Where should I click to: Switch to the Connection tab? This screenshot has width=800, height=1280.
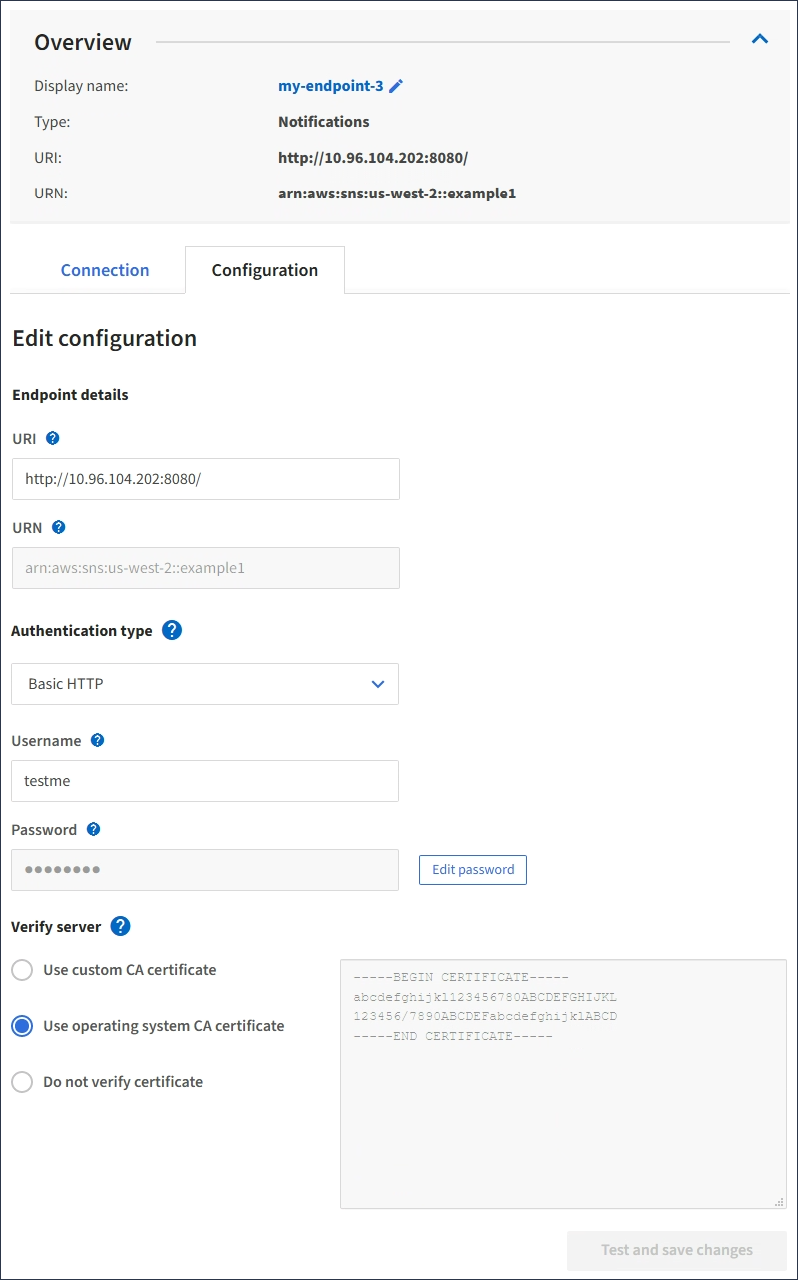pyautogui.click(x=105, y=270)
